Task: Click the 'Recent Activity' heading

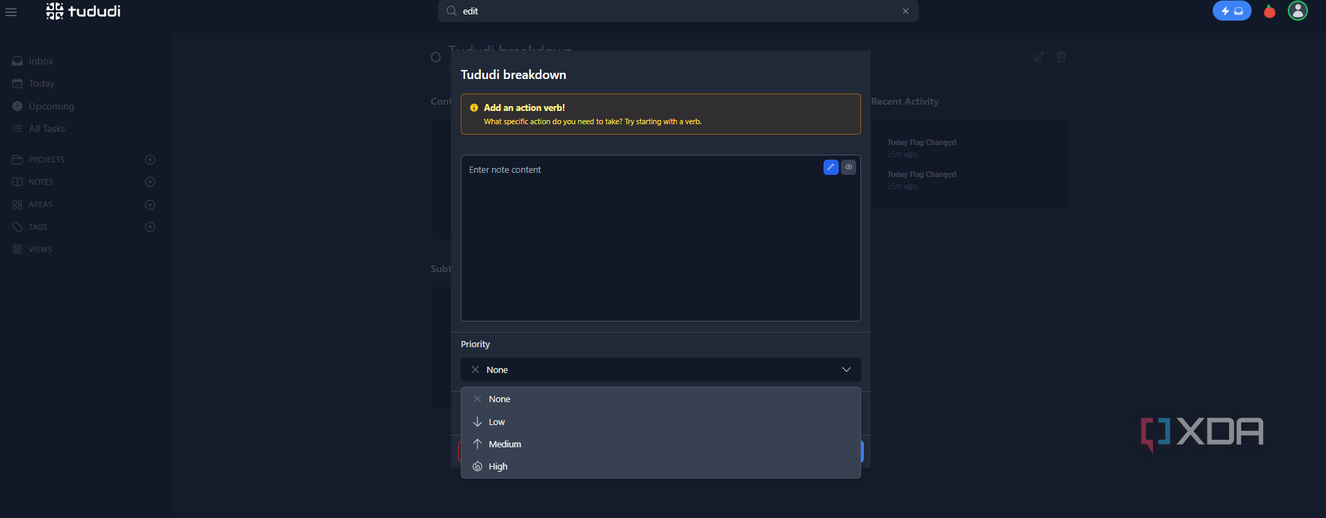Action: pyautogui.click(x=905, y=101)
